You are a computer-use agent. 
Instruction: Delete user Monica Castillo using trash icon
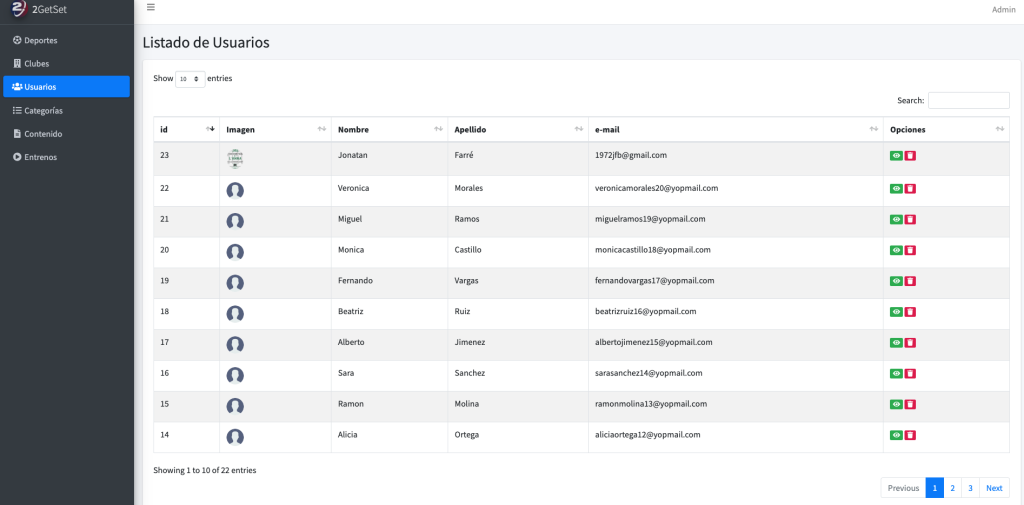(x=911, y=250)
